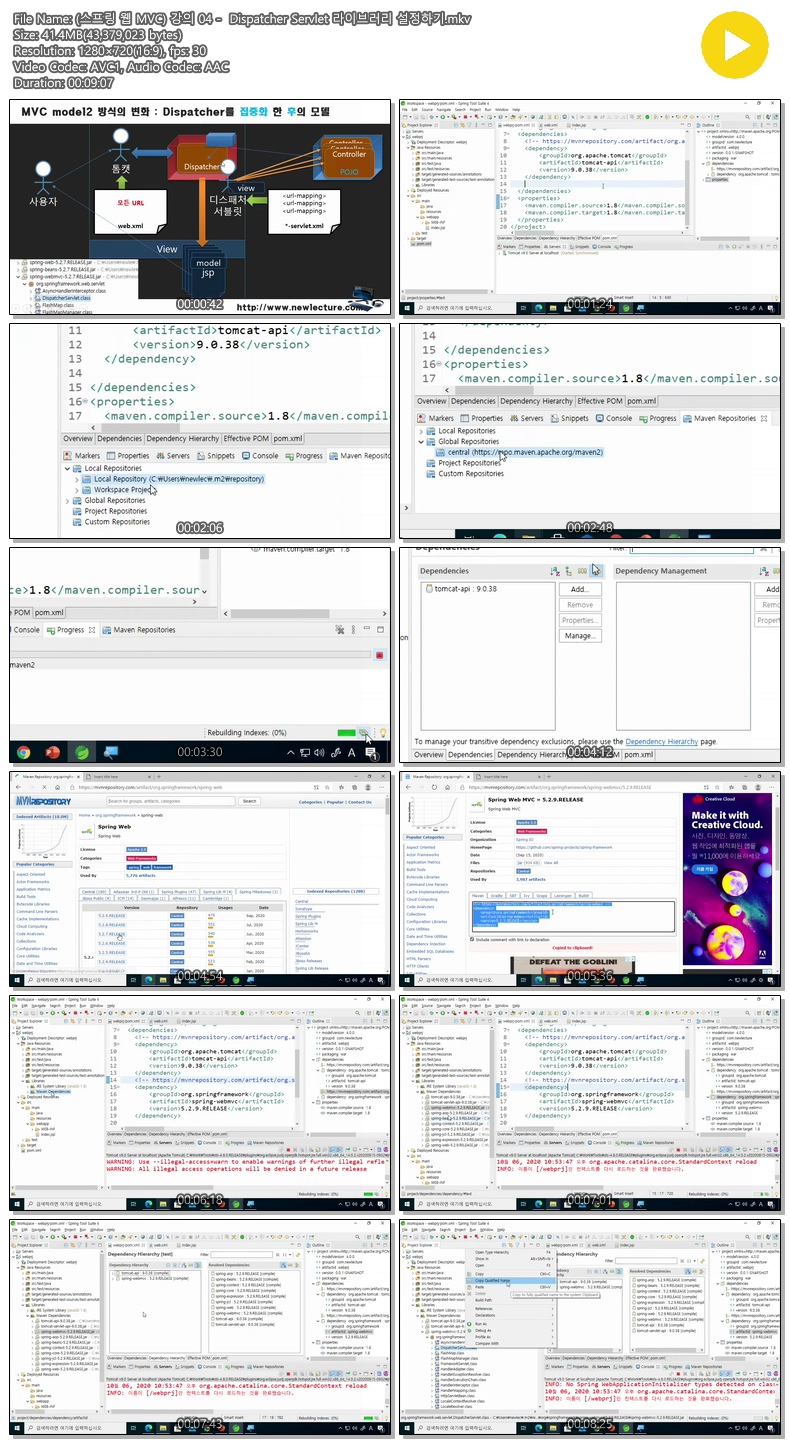Toggle Include comment with link to declaration
Viewport: 790px width, 1444px height.
click(474, 939)
